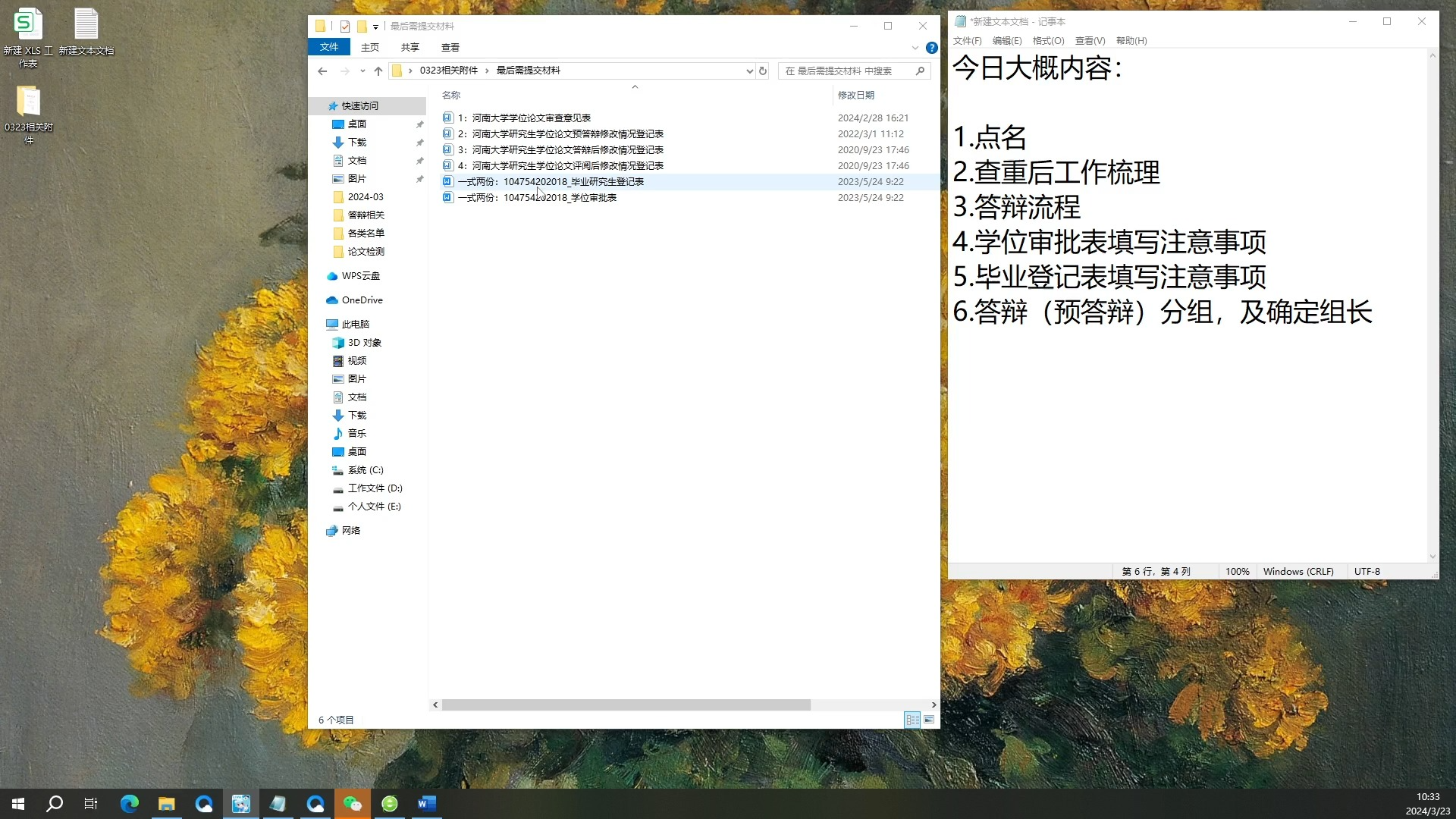Select OneDrive in navigation pane
The image size is (1456, 819).
pos(362,300)
